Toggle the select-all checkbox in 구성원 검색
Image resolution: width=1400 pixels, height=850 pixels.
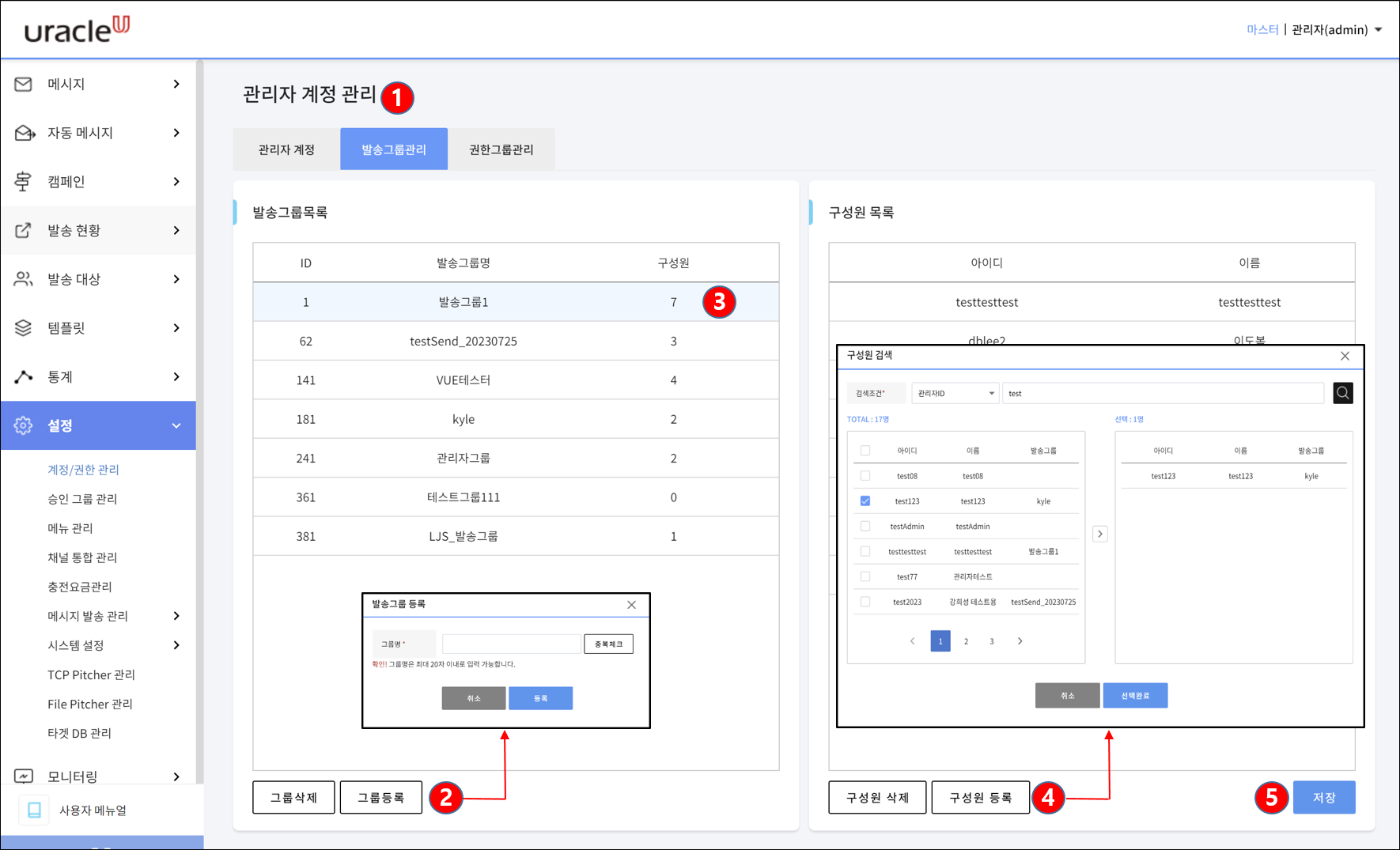point(865,451)
